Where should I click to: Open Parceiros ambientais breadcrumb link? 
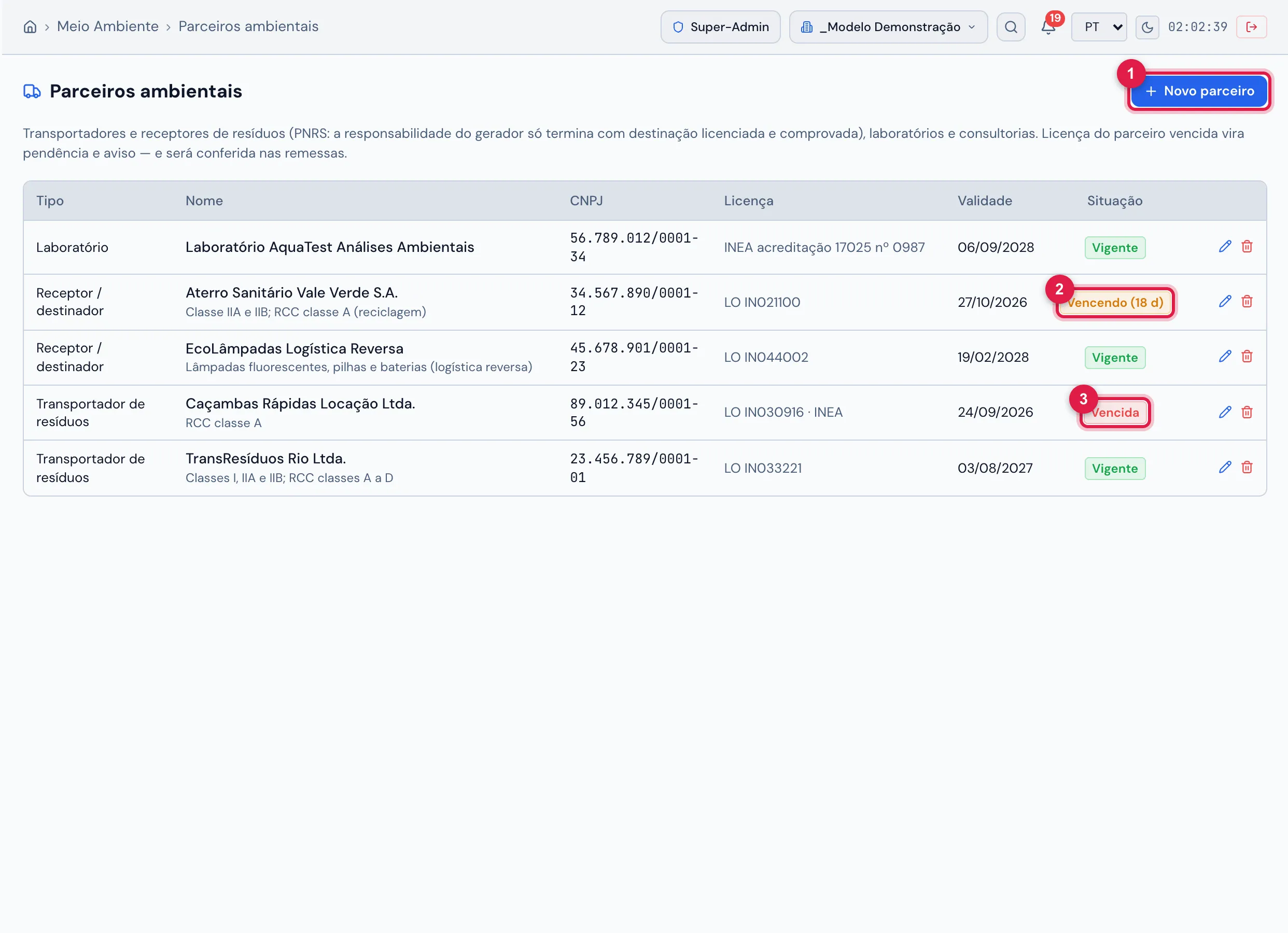click(x=248, y=26)
